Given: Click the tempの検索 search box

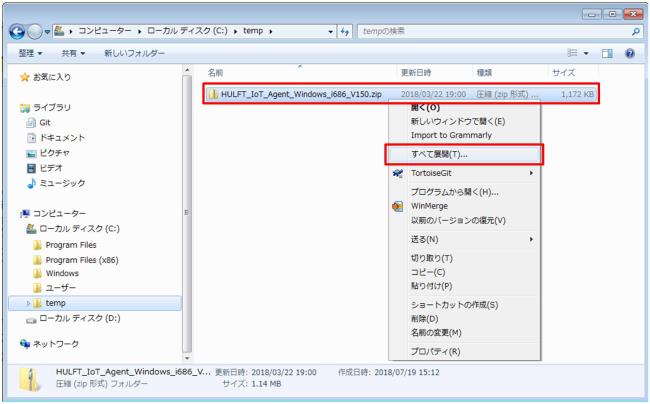Looking at the screenshot, I should 490,32.
